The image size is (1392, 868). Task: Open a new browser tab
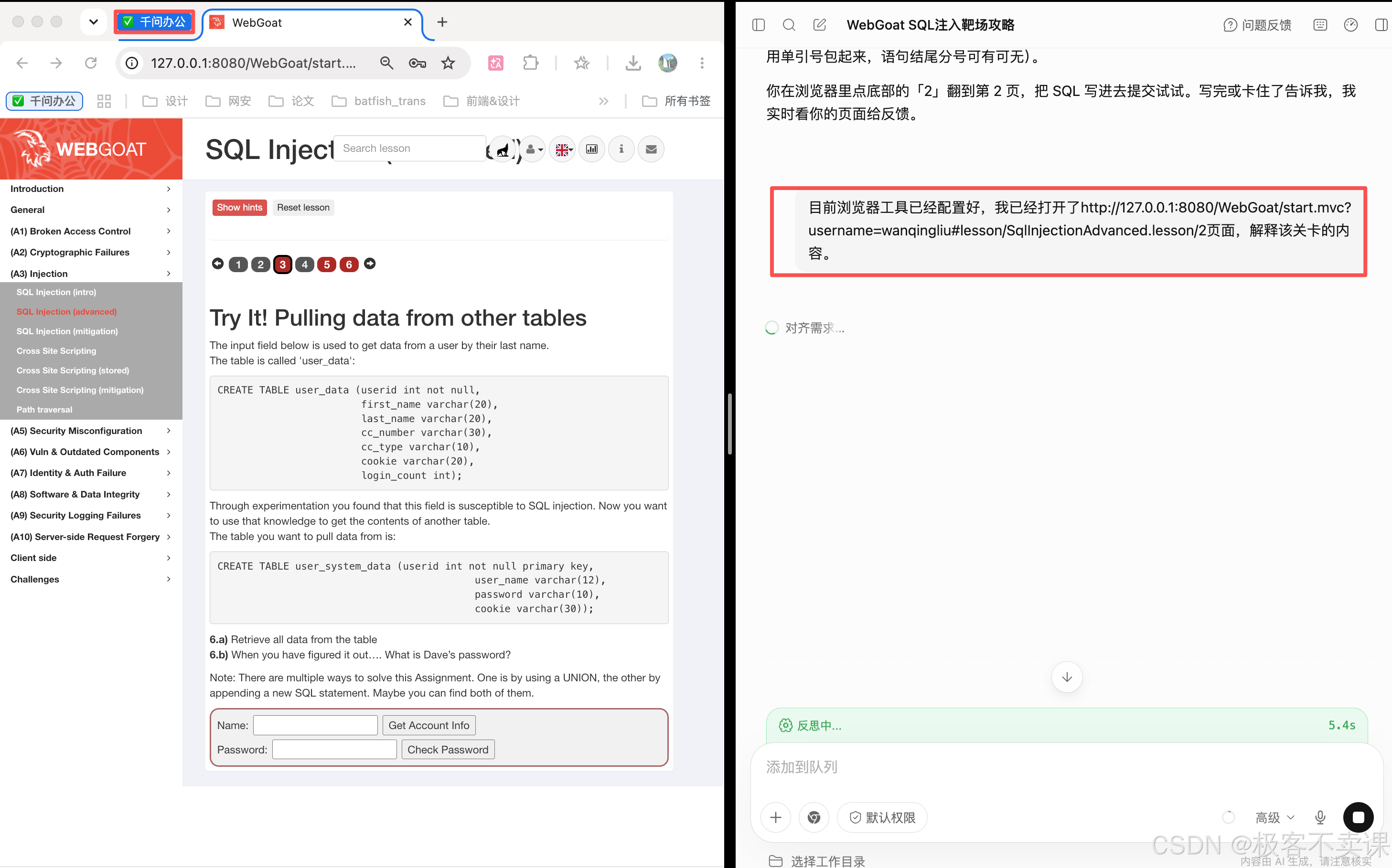pyautogui.click(x=442, y=22)
